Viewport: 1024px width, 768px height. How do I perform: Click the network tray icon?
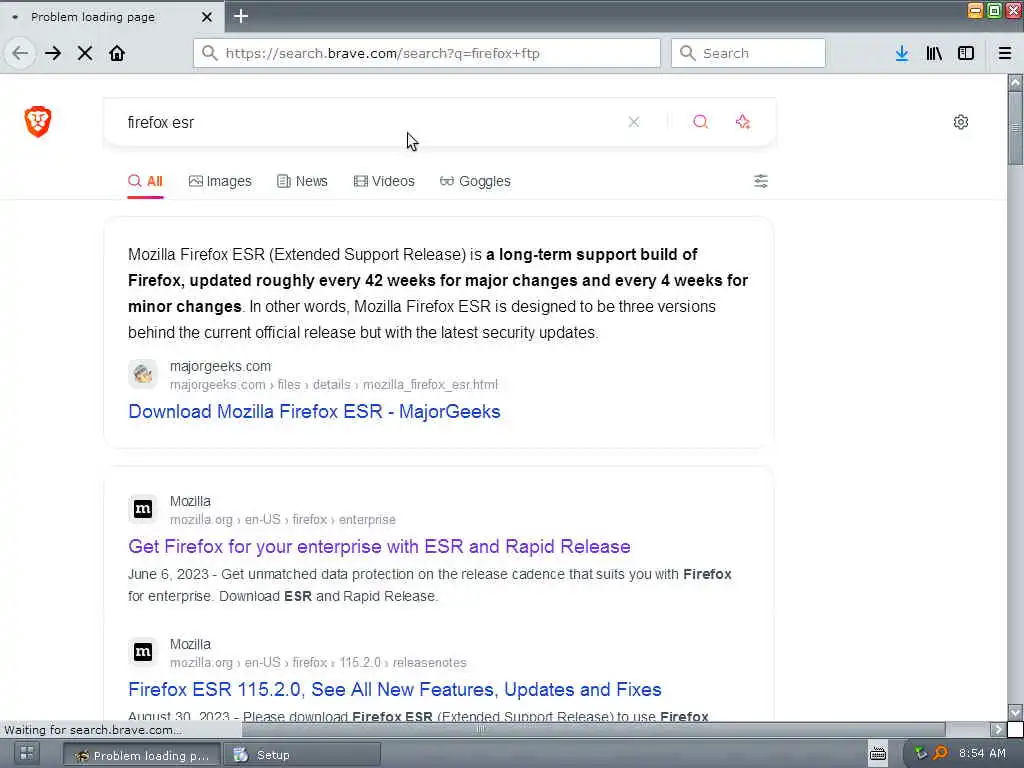click(921, 754)
